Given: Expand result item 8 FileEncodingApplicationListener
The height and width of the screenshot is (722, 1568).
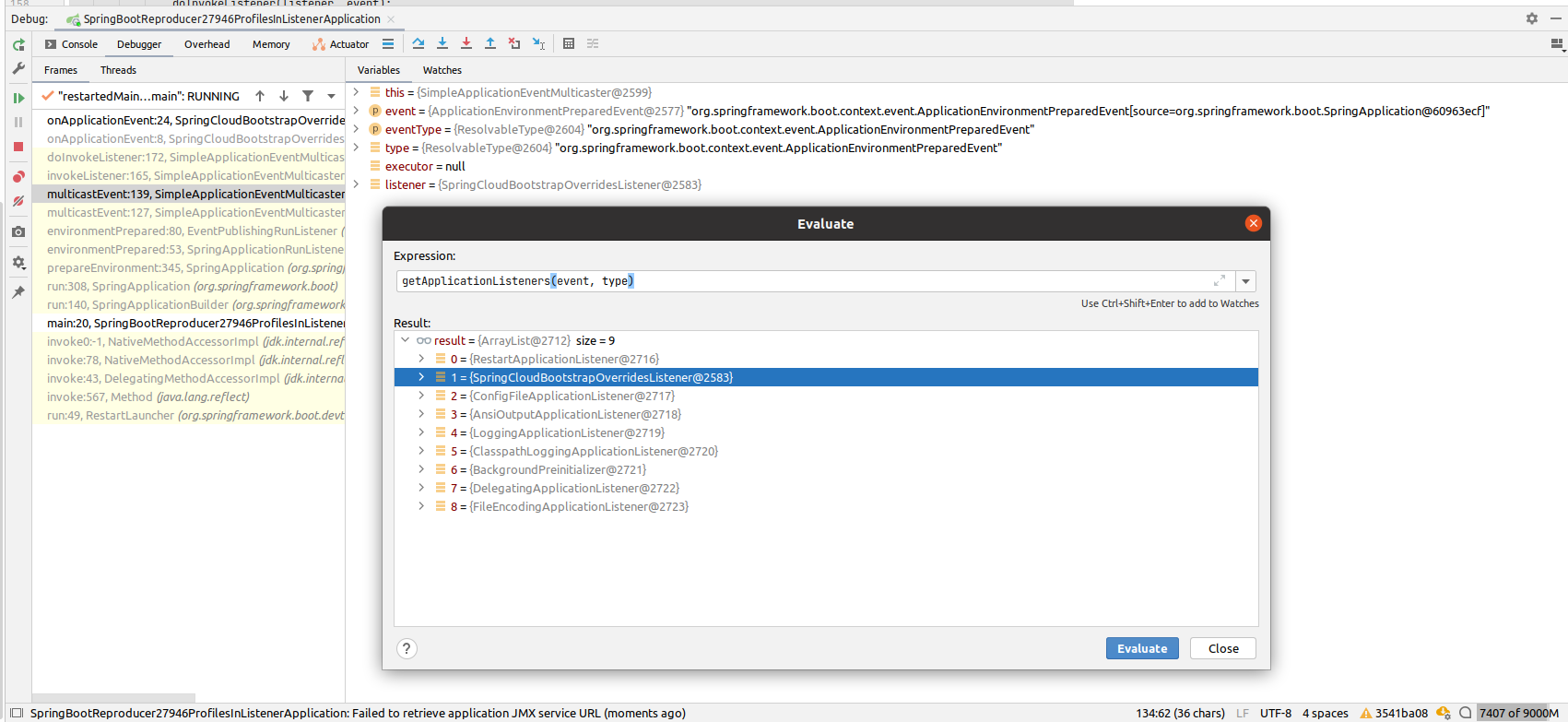Looking at the screenshot, I should coord(421,506).
